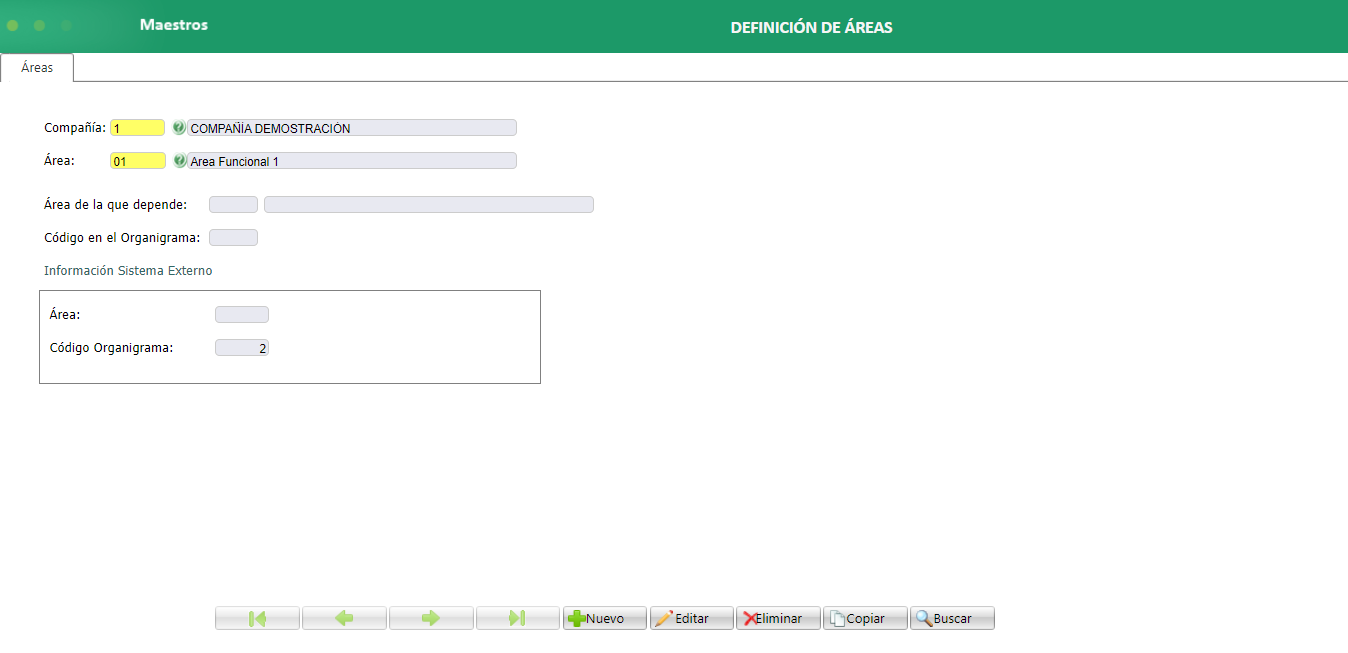Screen dimensions: 1348x653
Task: Select the COMPAÑÍA DEMOSTRACIÓN name field
Action: click(352, 128)
